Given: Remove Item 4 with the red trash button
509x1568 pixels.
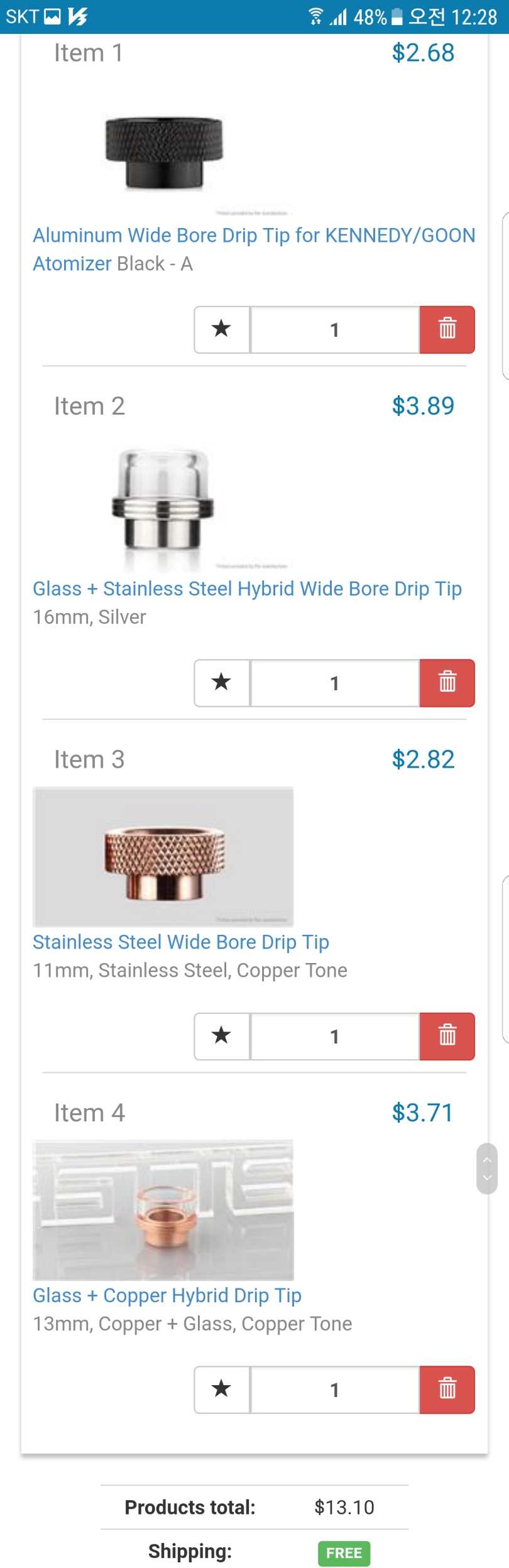Looking at the screenshot, I should 447,1390.
